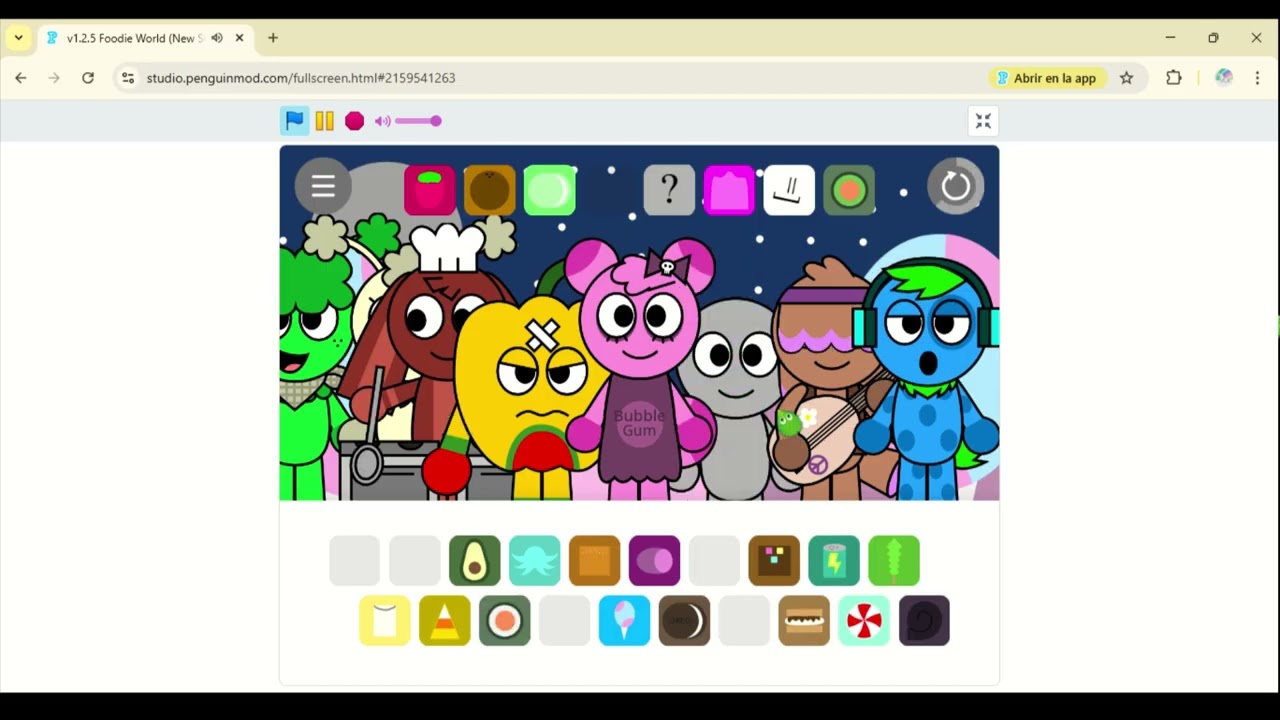
Task: Pick the yellow milk glass icon
Action: 385,621
